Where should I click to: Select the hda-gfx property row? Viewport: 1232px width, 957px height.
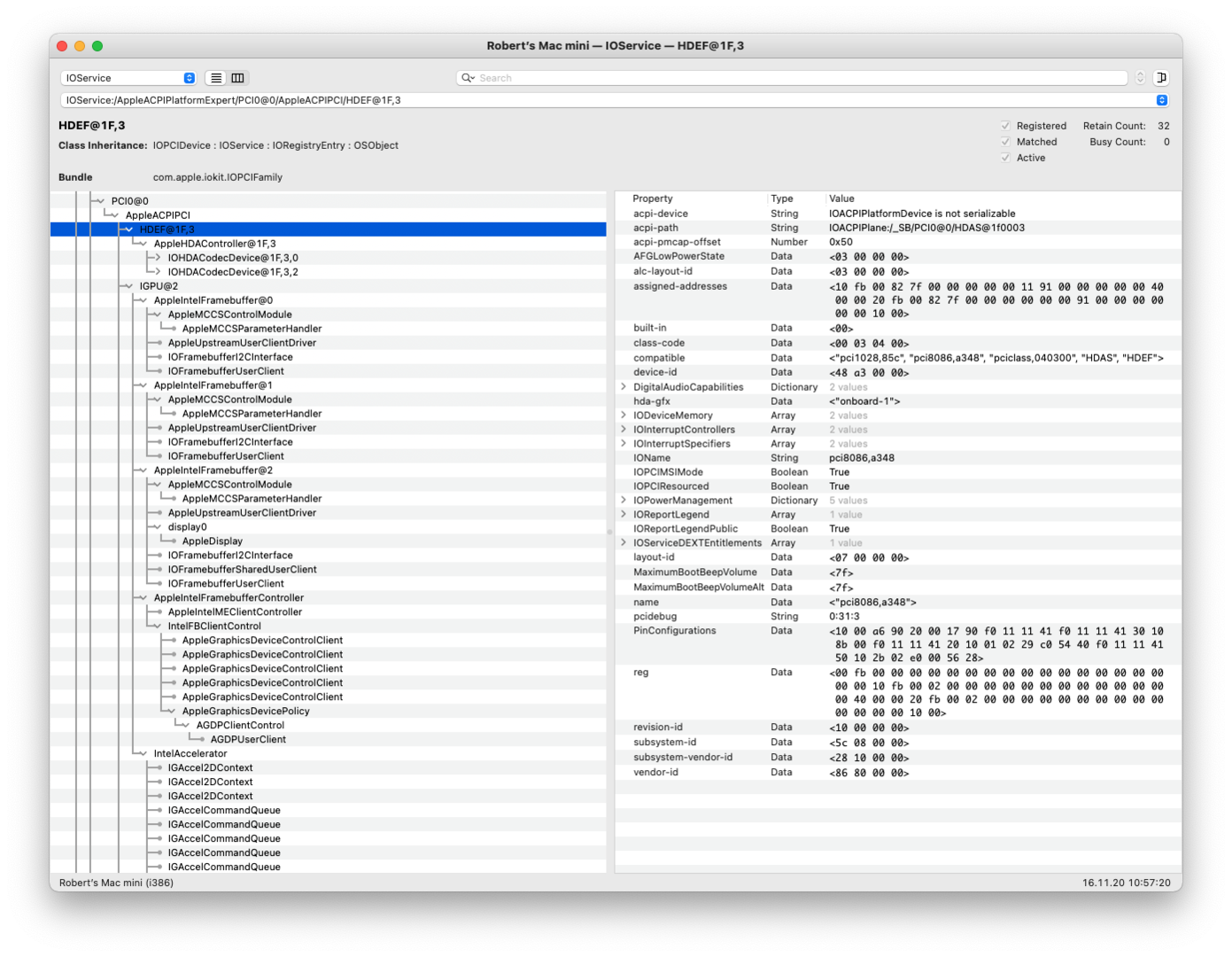pyautogui.click(x=898, y=401)
